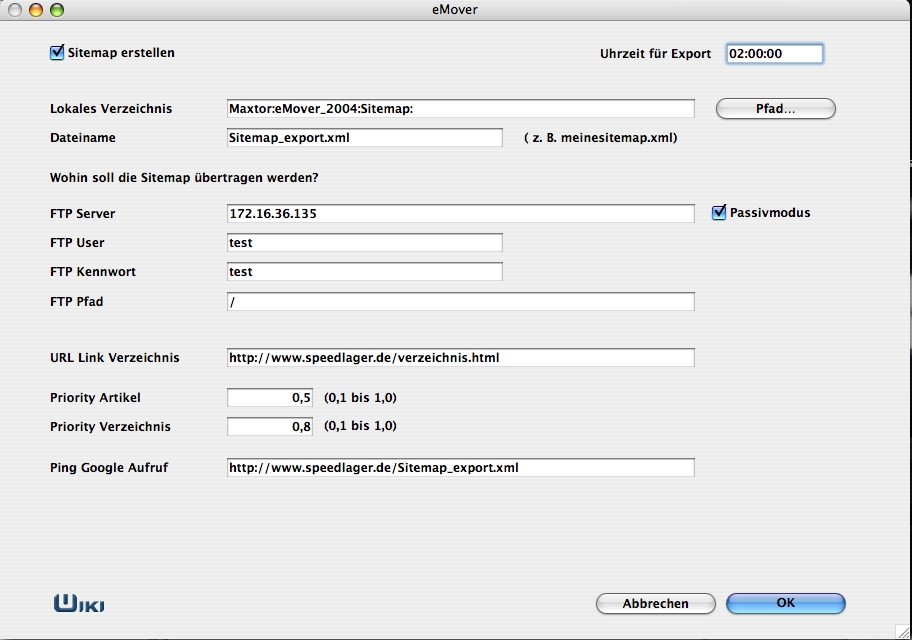Minimize the window using yellow button
Screen dimensions: 912x640
pos(37,10)
